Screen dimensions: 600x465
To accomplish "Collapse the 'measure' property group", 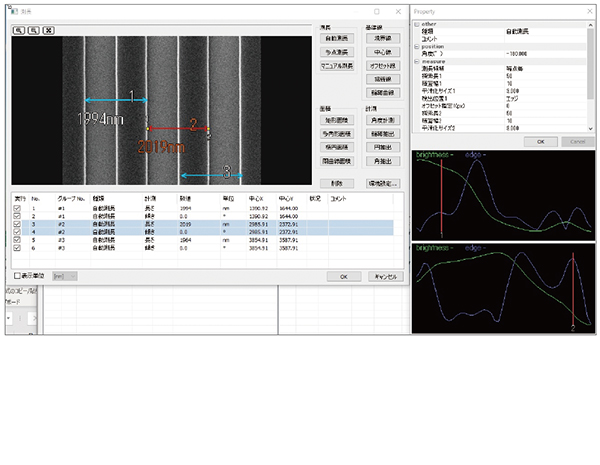I will 417,60.
